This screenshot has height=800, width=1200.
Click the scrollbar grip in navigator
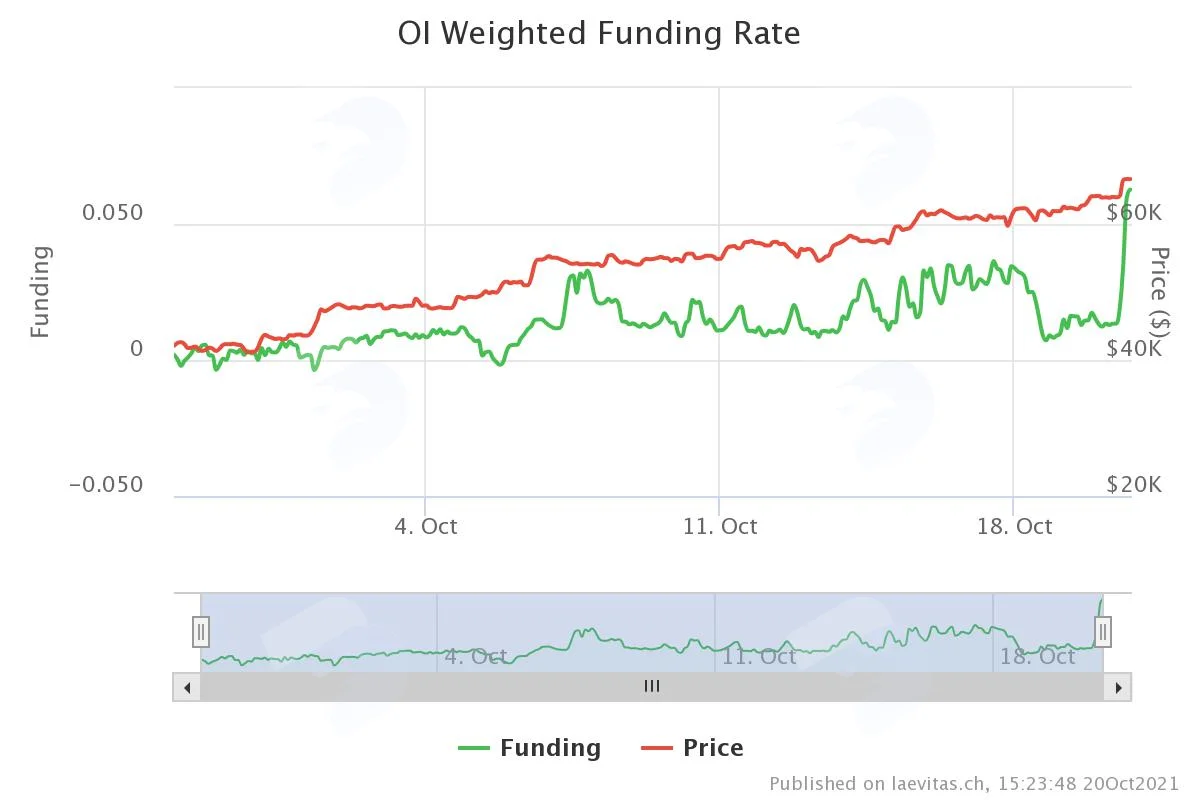pyautogui.click(x=652, y=686)
